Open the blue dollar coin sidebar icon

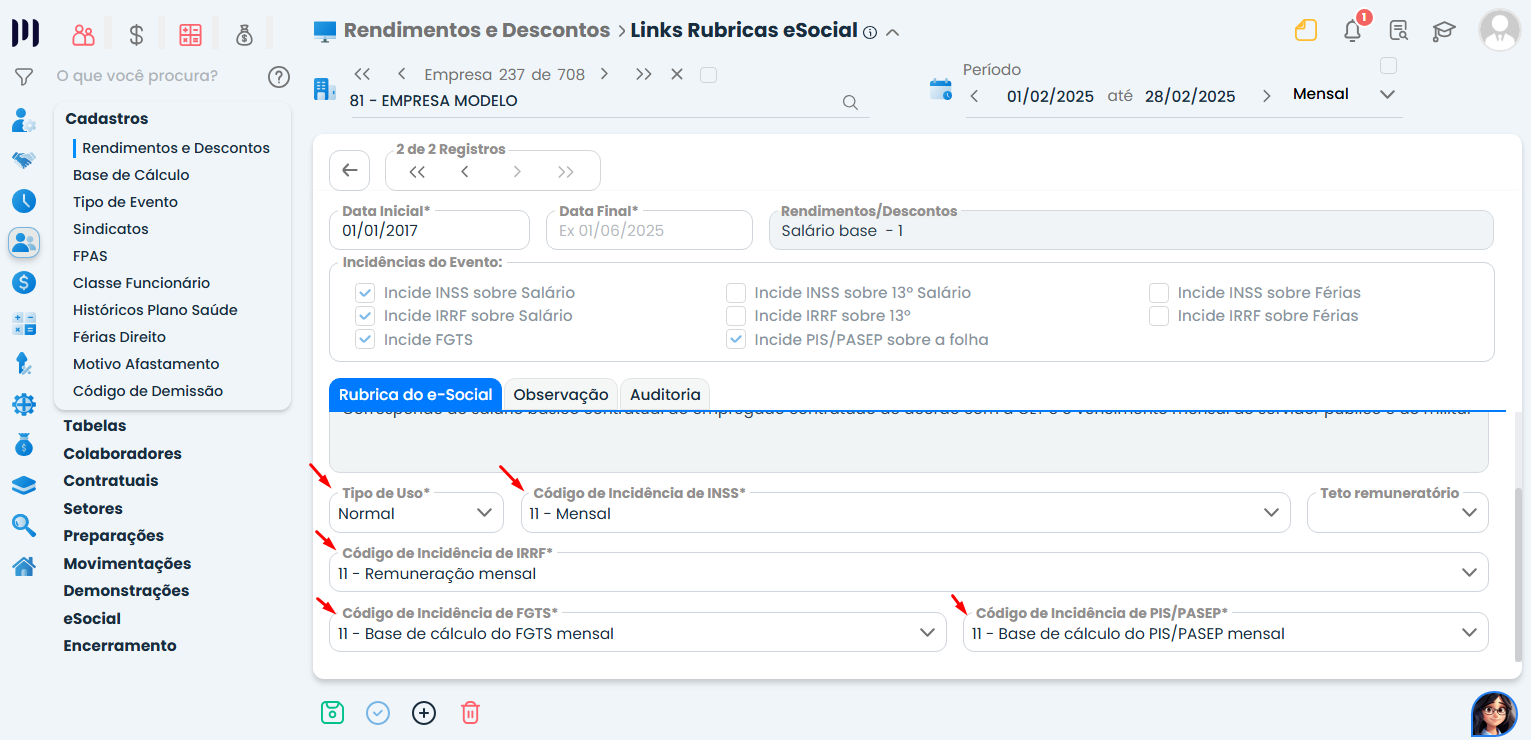coord(24,283)
